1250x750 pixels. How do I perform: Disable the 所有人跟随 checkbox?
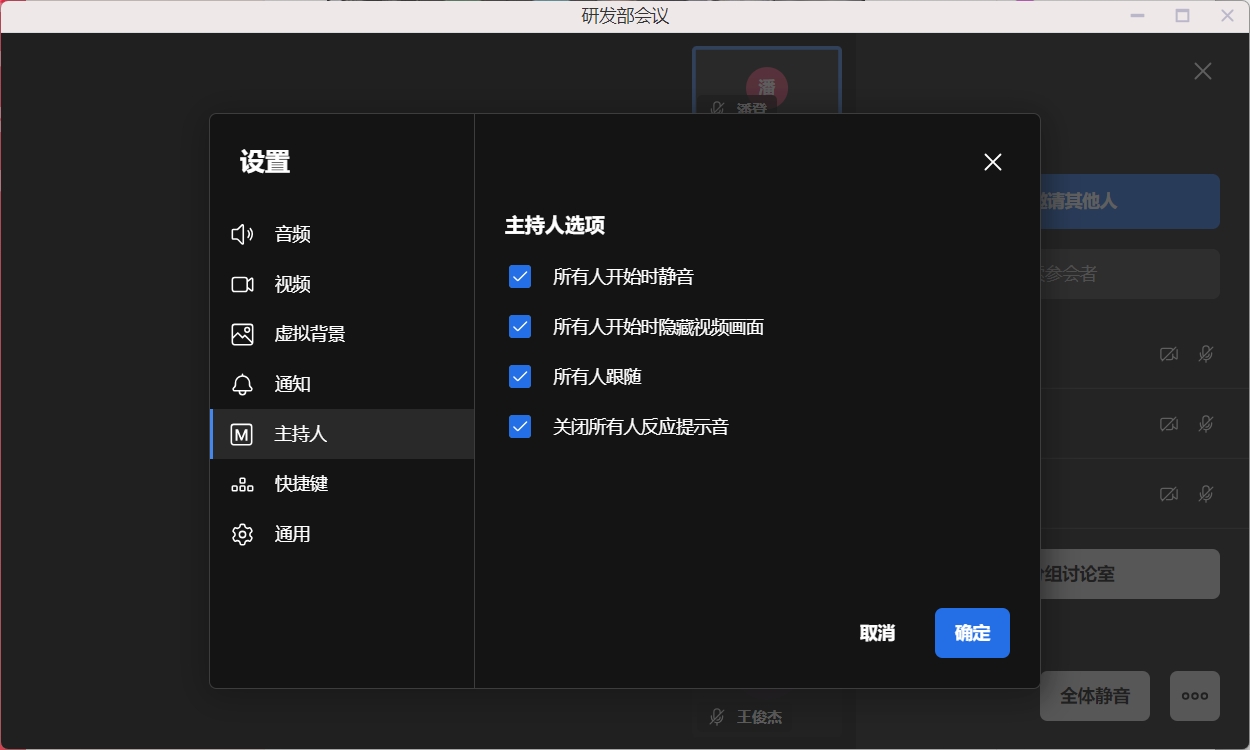point(520,377)
